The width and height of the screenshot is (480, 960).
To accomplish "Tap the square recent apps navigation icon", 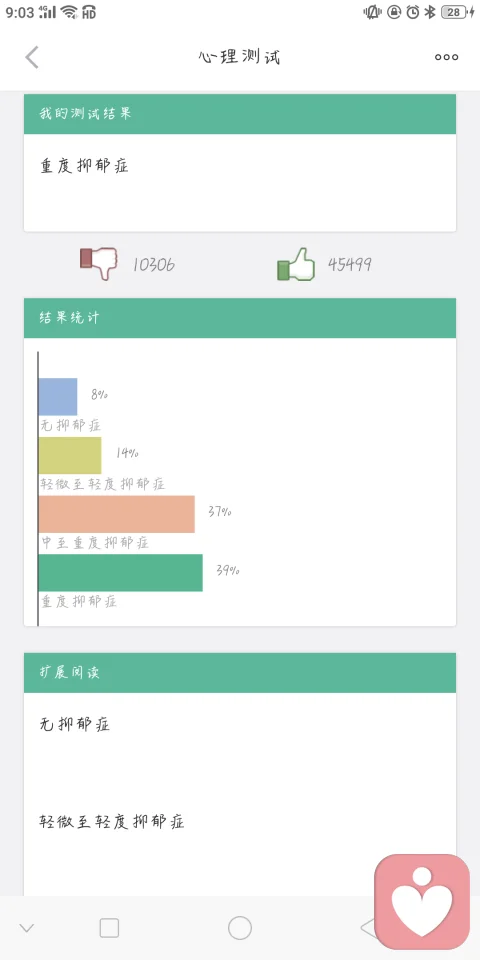I will 109,928.
